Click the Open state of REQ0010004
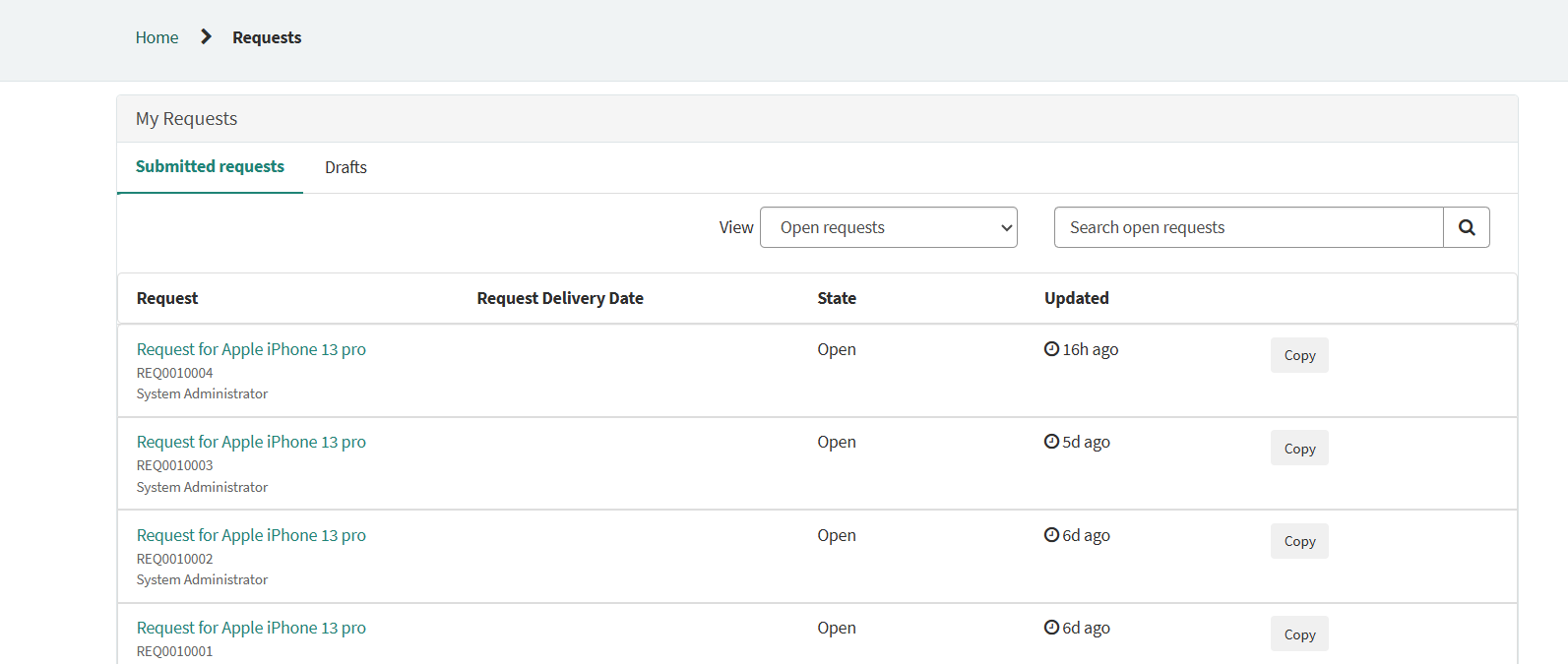The width and height of the screenshot is (1568, 664). [x=837, y=349]
